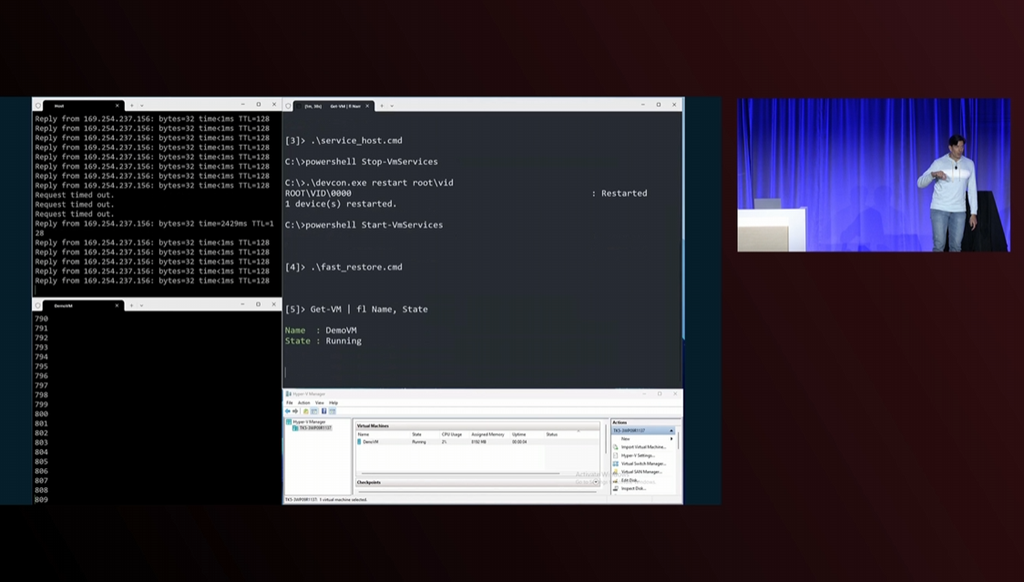Click the Forward arrow in Hyper-V Manager toolbar

click(x=295, y=411)
